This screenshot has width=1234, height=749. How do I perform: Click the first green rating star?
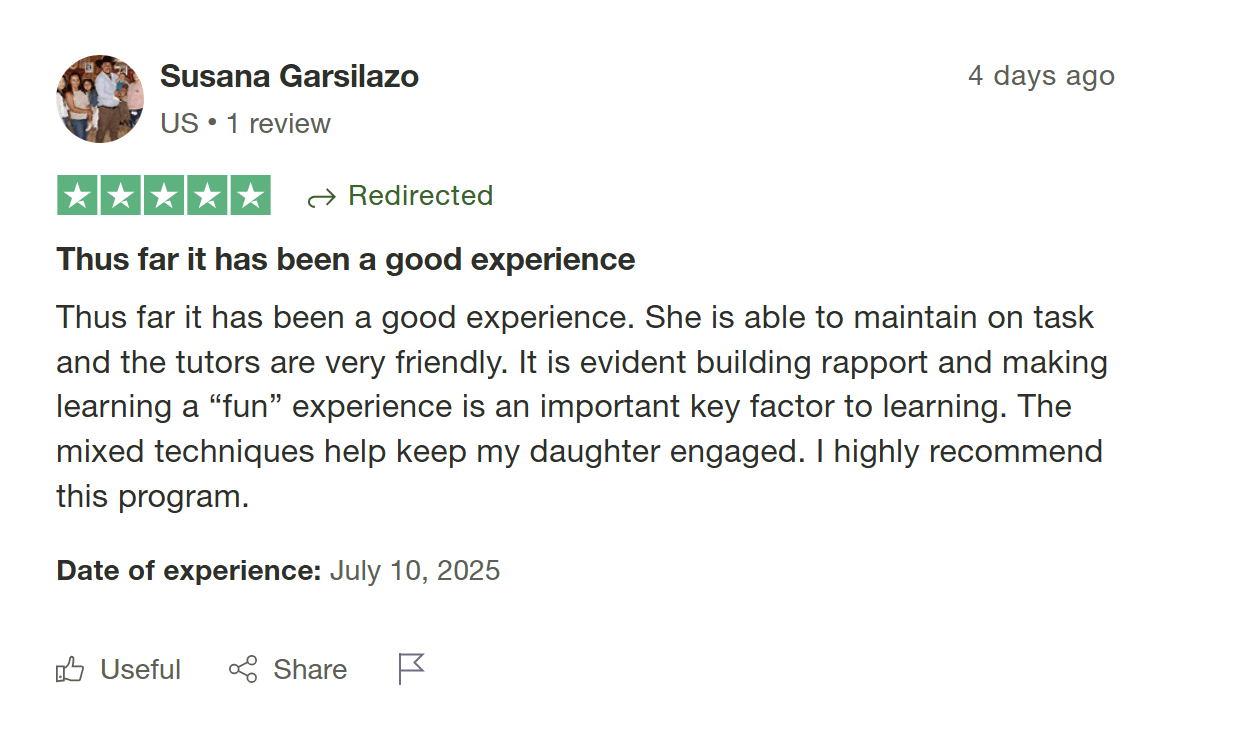[78, 195]
